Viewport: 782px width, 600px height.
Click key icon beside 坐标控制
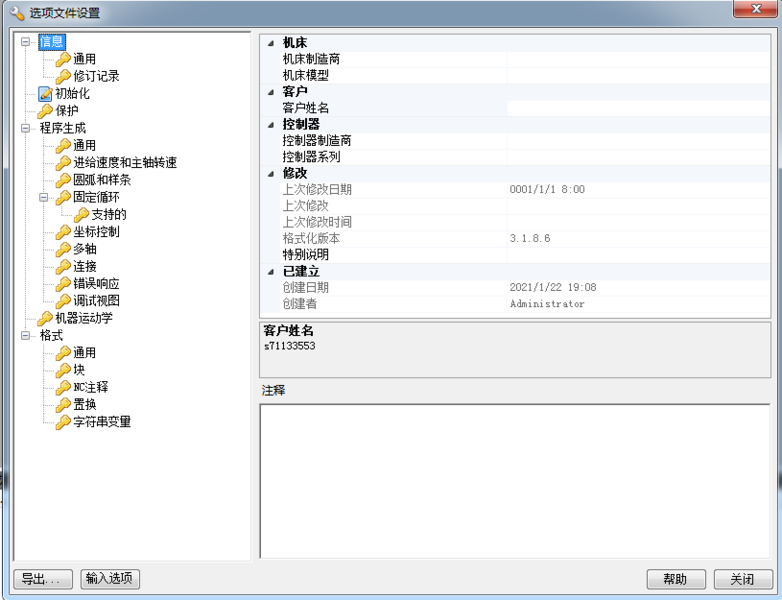point(63,232)
